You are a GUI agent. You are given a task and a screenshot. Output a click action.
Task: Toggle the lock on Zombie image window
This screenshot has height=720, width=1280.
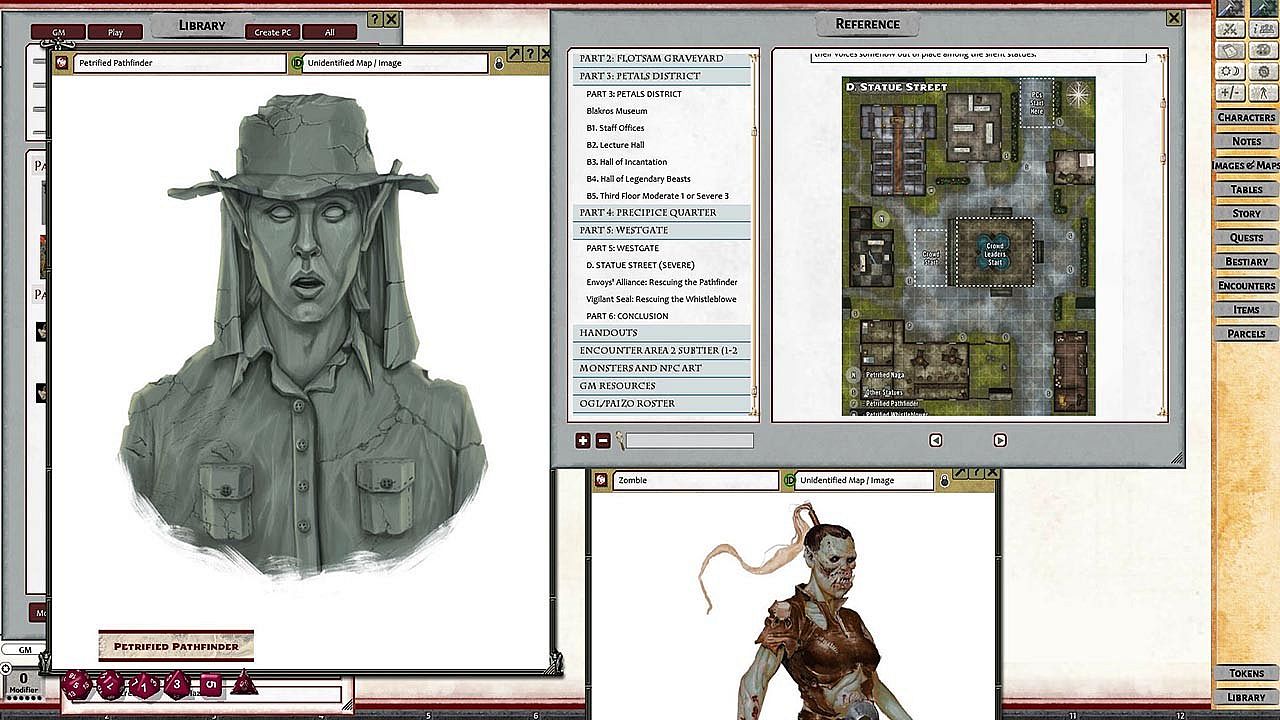pyautogui.click(x=943, y=481)
